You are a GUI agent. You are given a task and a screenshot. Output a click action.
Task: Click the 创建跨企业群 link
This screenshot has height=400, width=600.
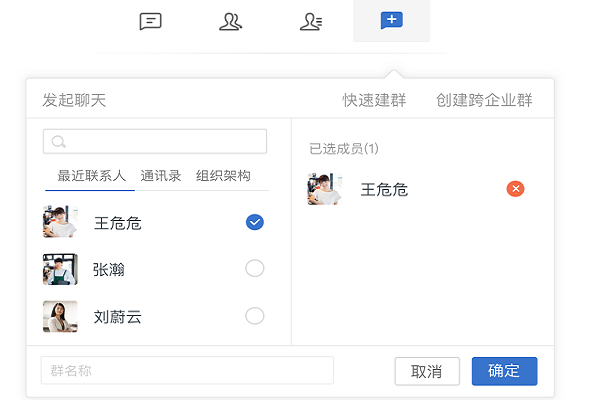484,100
